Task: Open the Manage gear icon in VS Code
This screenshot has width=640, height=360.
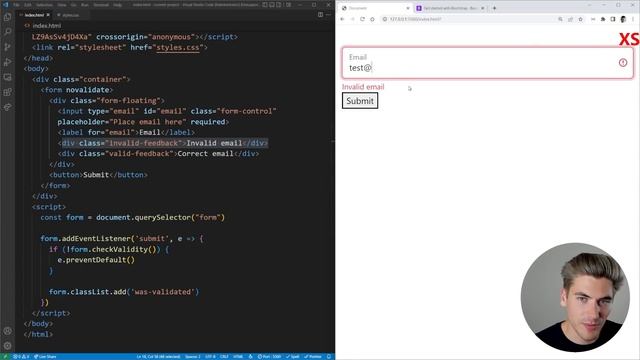Action: tap(7, 346)
